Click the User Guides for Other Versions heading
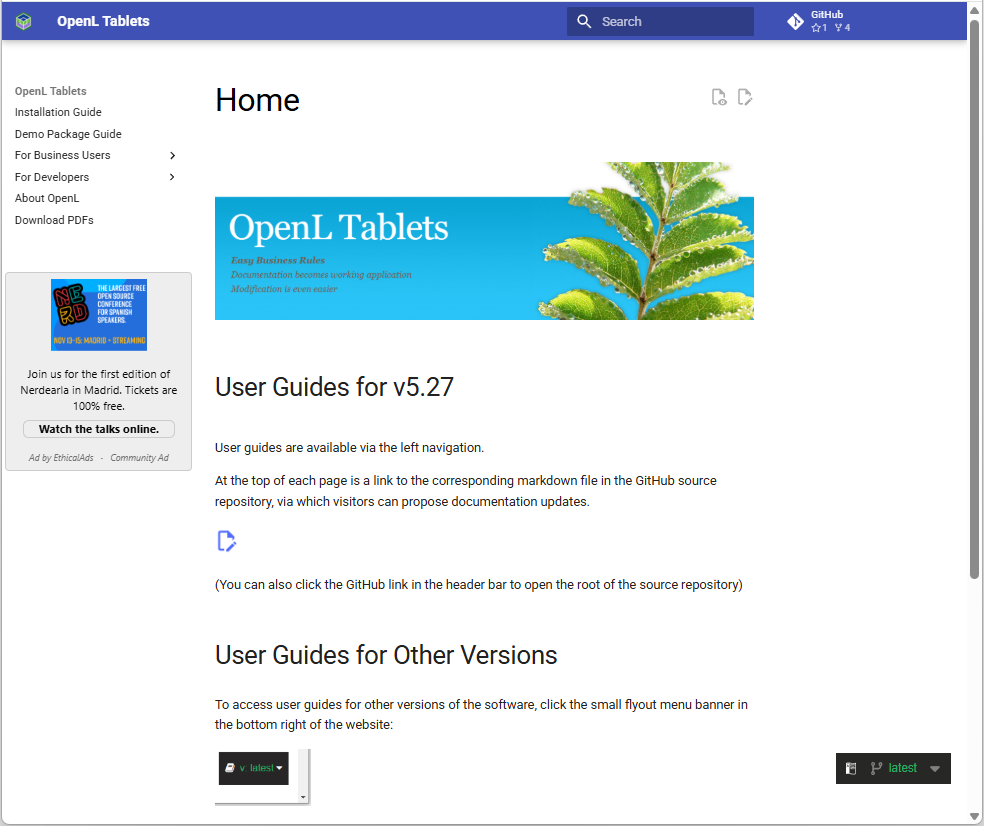The width and height of the screenshot is (984, 826). [x=386, y=655]
